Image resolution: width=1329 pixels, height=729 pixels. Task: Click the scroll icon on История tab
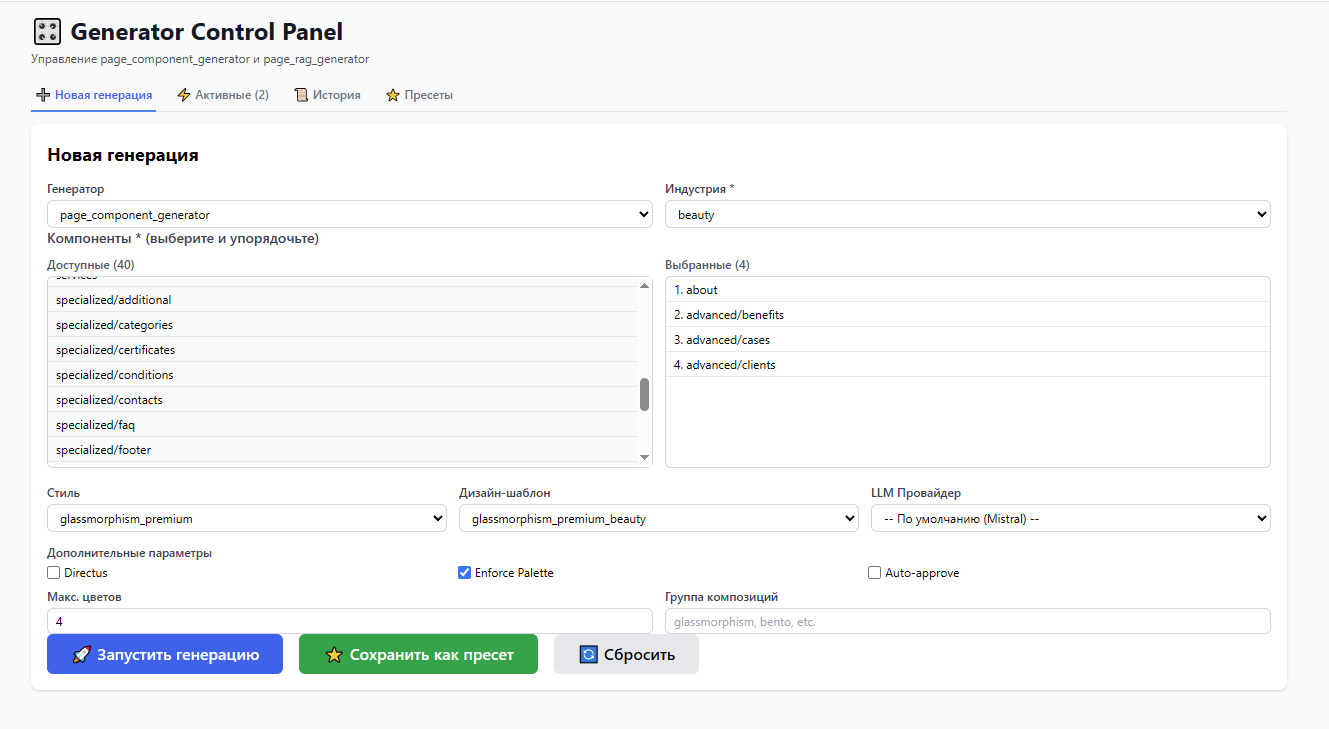(301, 95)
